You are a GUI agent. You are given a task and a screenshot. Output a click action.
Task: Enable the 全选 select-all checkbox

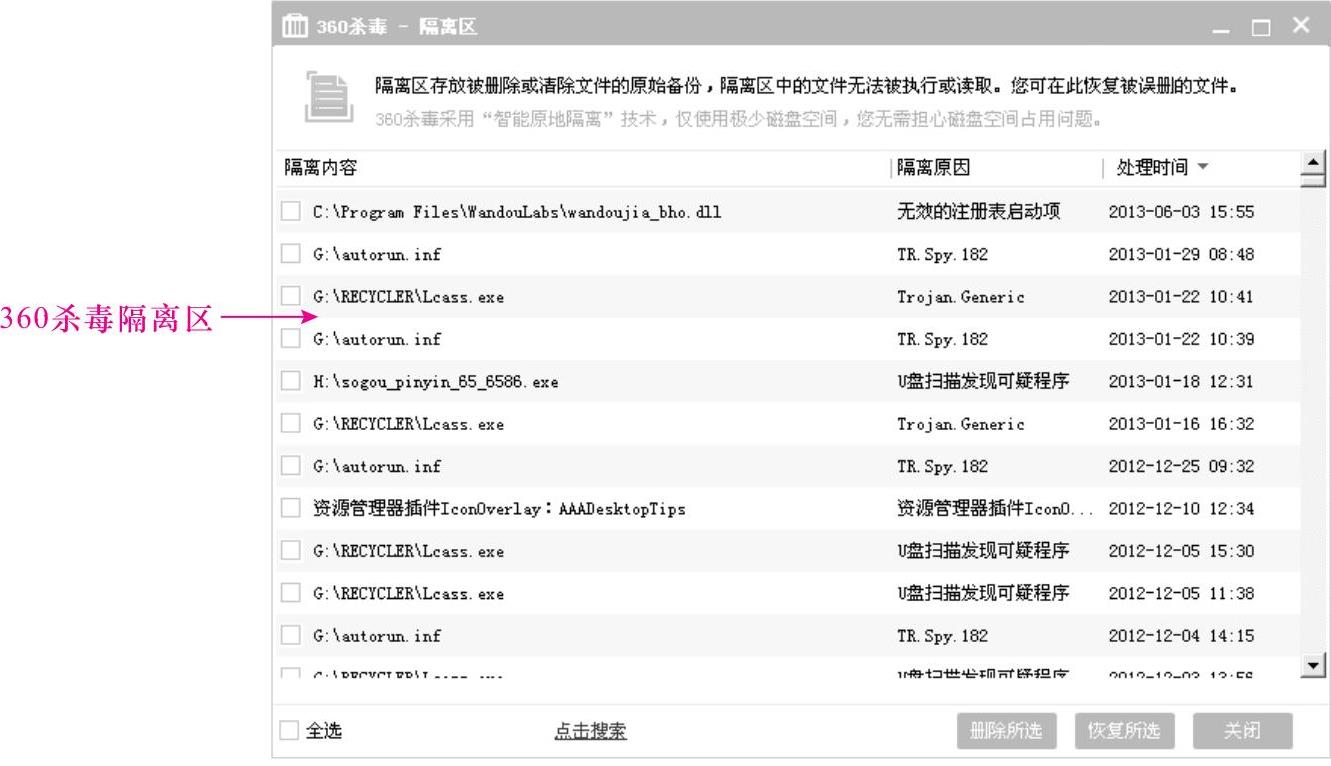[290, 731]
